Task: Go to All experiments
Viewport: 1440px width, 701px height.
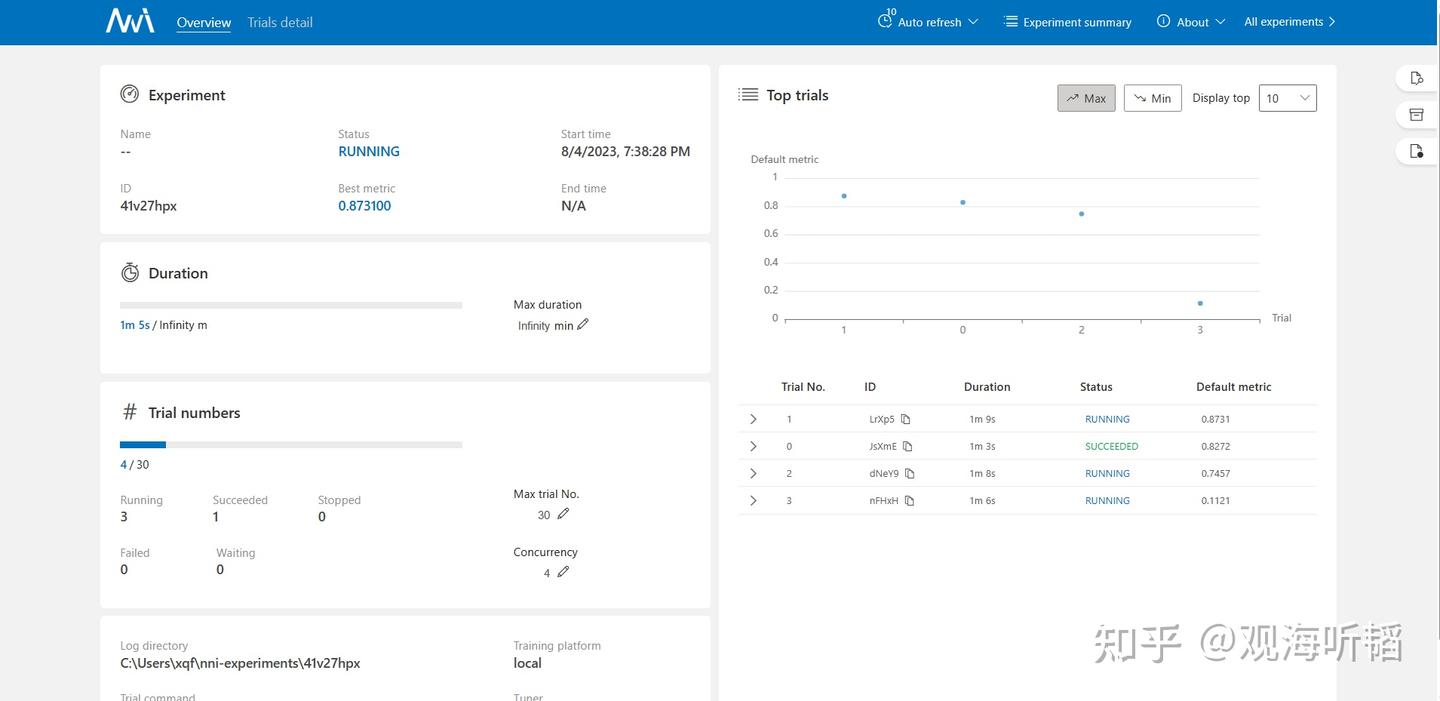Action: click(1290, 21)
